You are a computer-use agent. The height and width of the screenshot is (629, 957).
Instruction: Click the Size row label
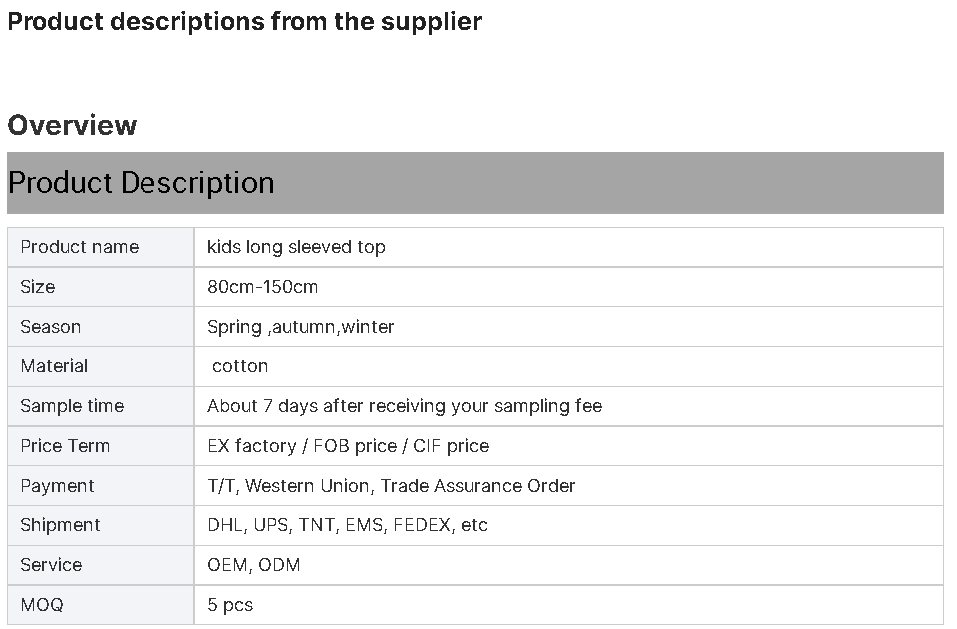tap(101, 287)
